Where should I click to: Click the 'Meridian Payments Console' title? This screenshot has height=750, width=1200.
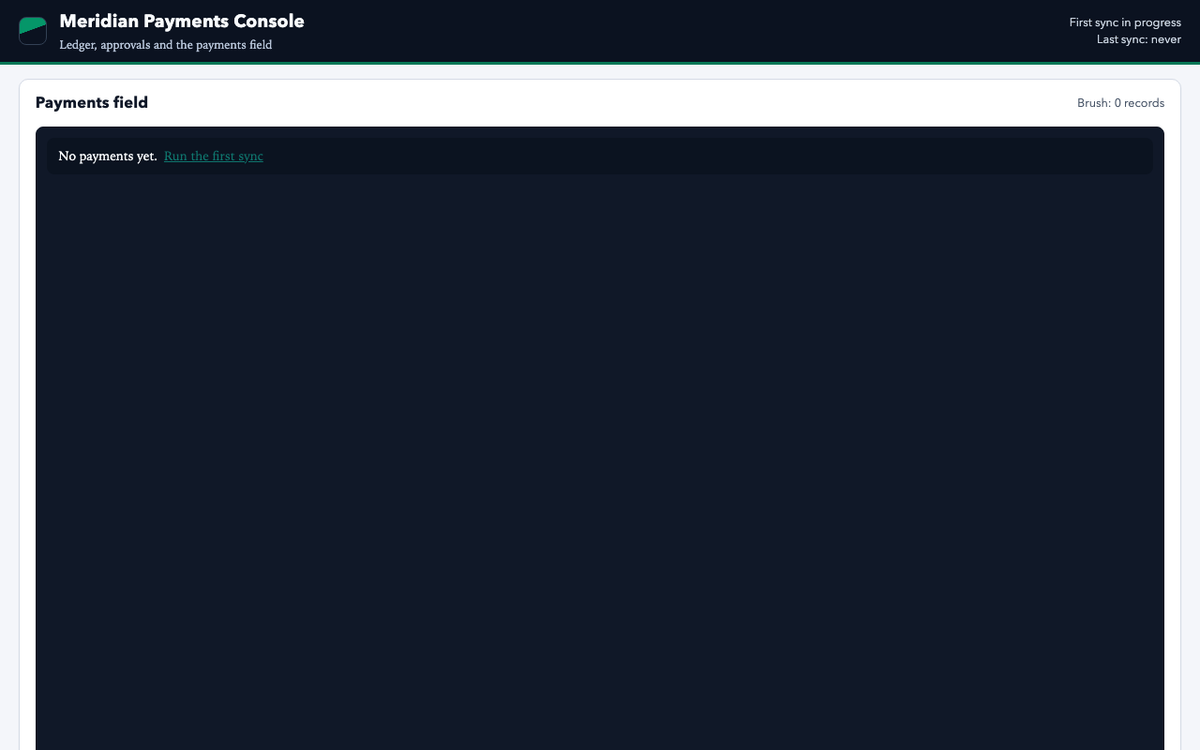182,21
